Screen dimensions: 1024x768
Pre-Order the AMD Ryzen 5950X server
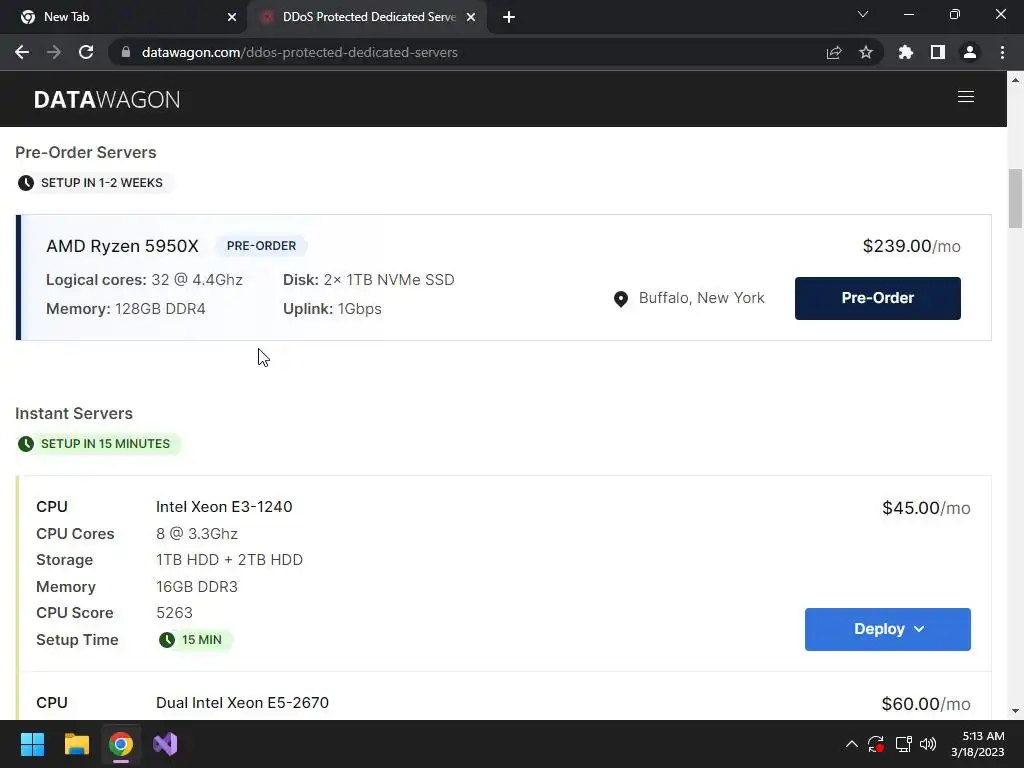coord(878,298)
